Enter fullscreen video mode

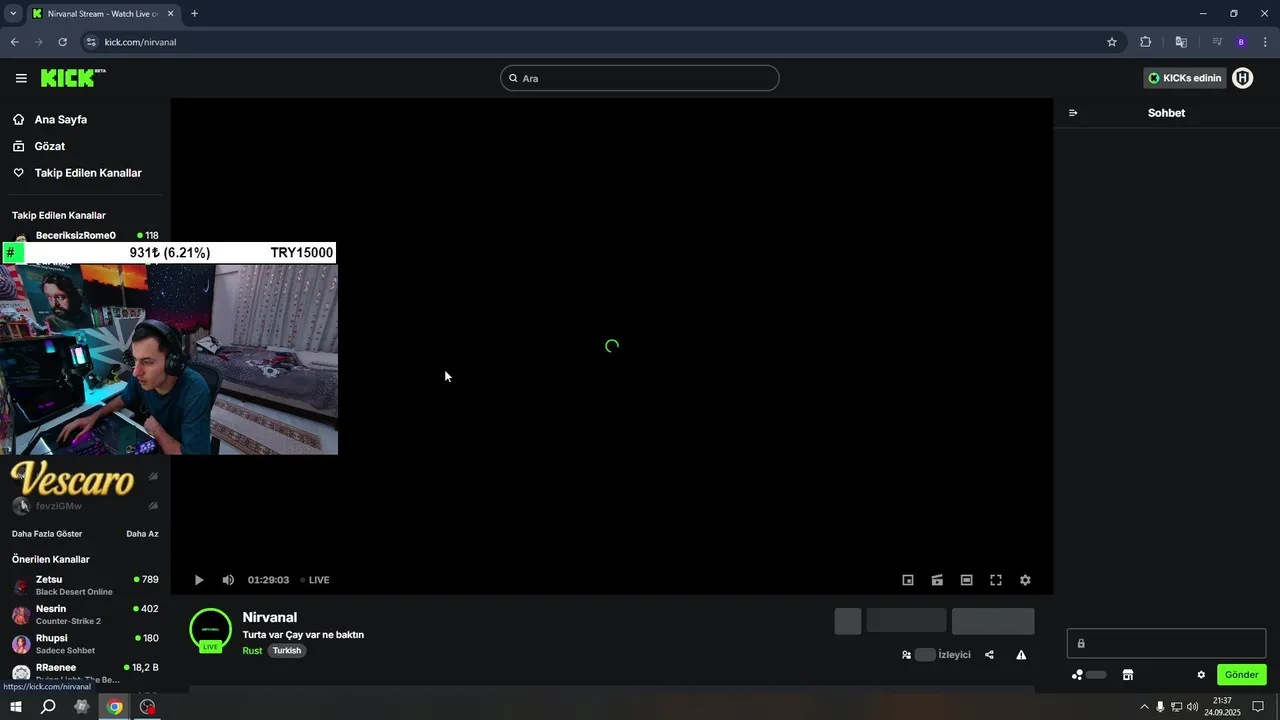click(x=996, y=580)
